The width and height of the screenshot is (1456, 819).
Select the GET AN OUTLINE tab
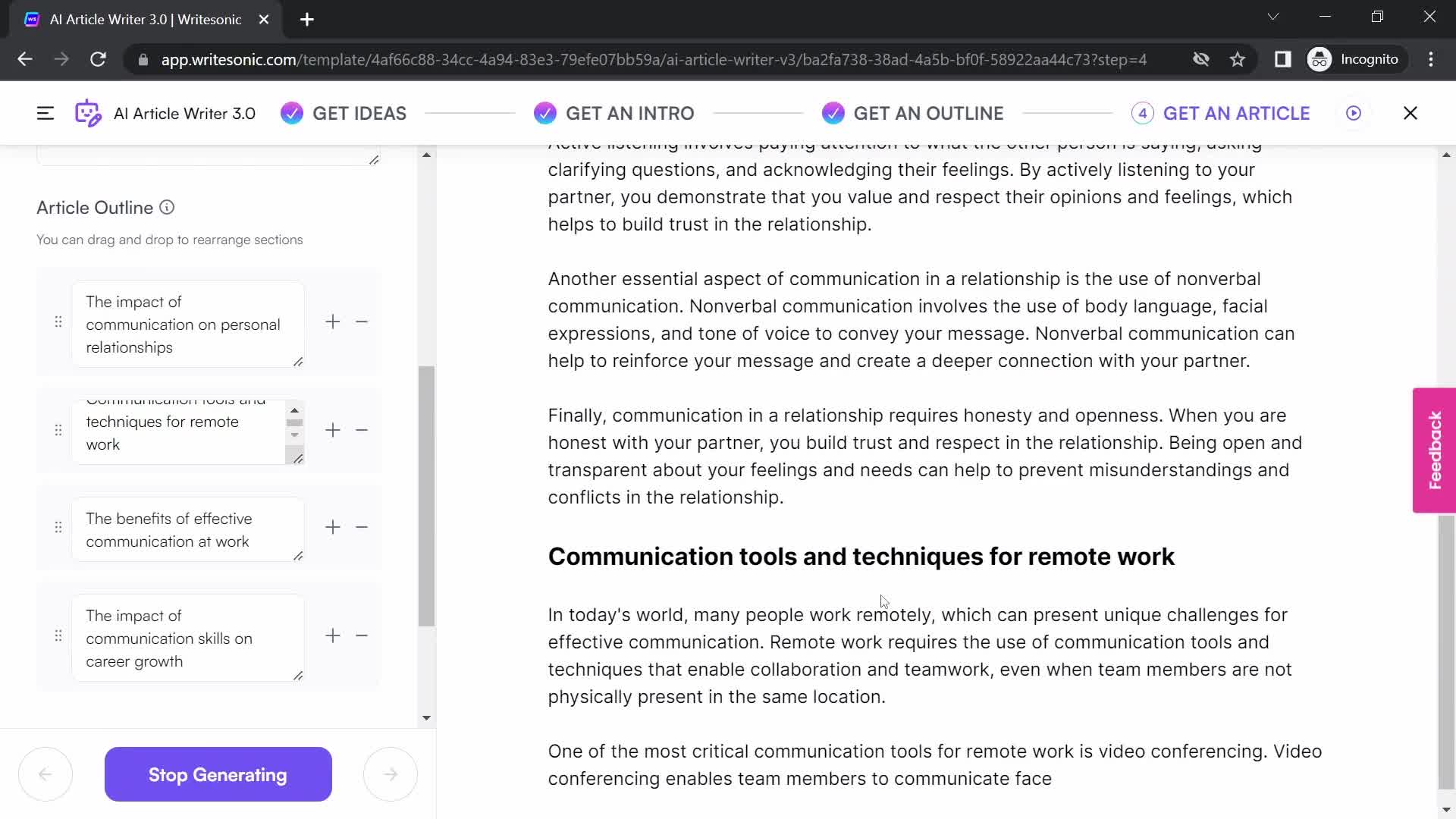pyautogui.click(x=929, y=113)
